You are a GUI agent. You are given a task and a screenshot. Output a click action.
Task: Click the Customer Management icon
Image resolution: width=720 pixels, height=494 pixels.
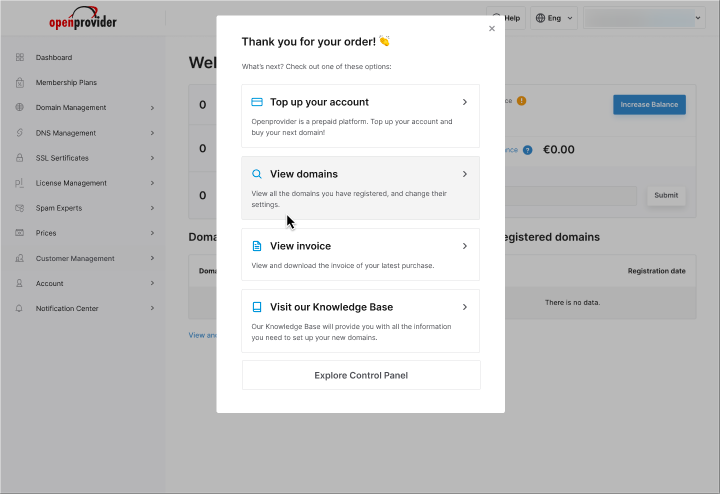(19, 258)
